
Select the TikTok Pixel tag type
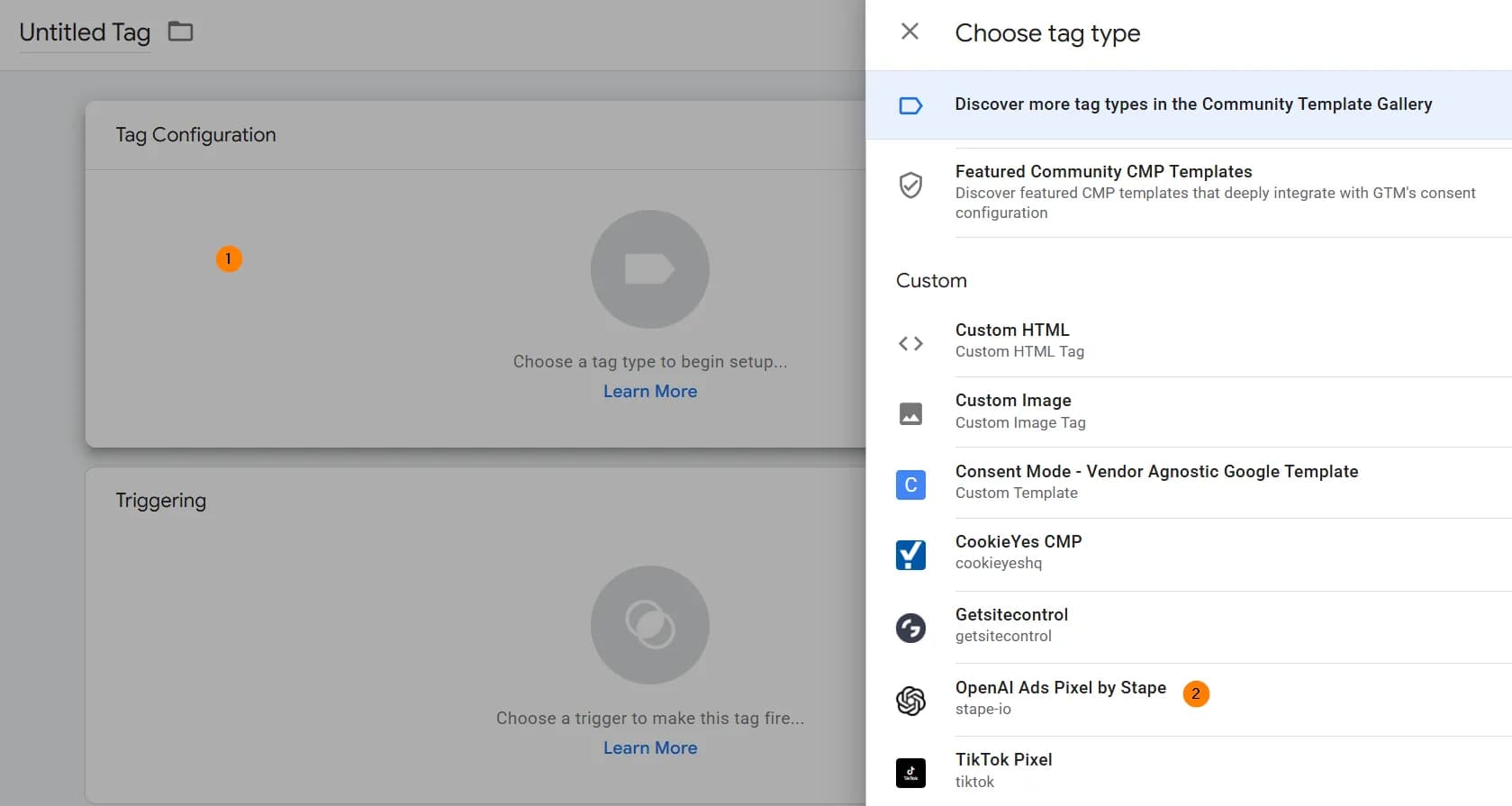click(1189, 772)
